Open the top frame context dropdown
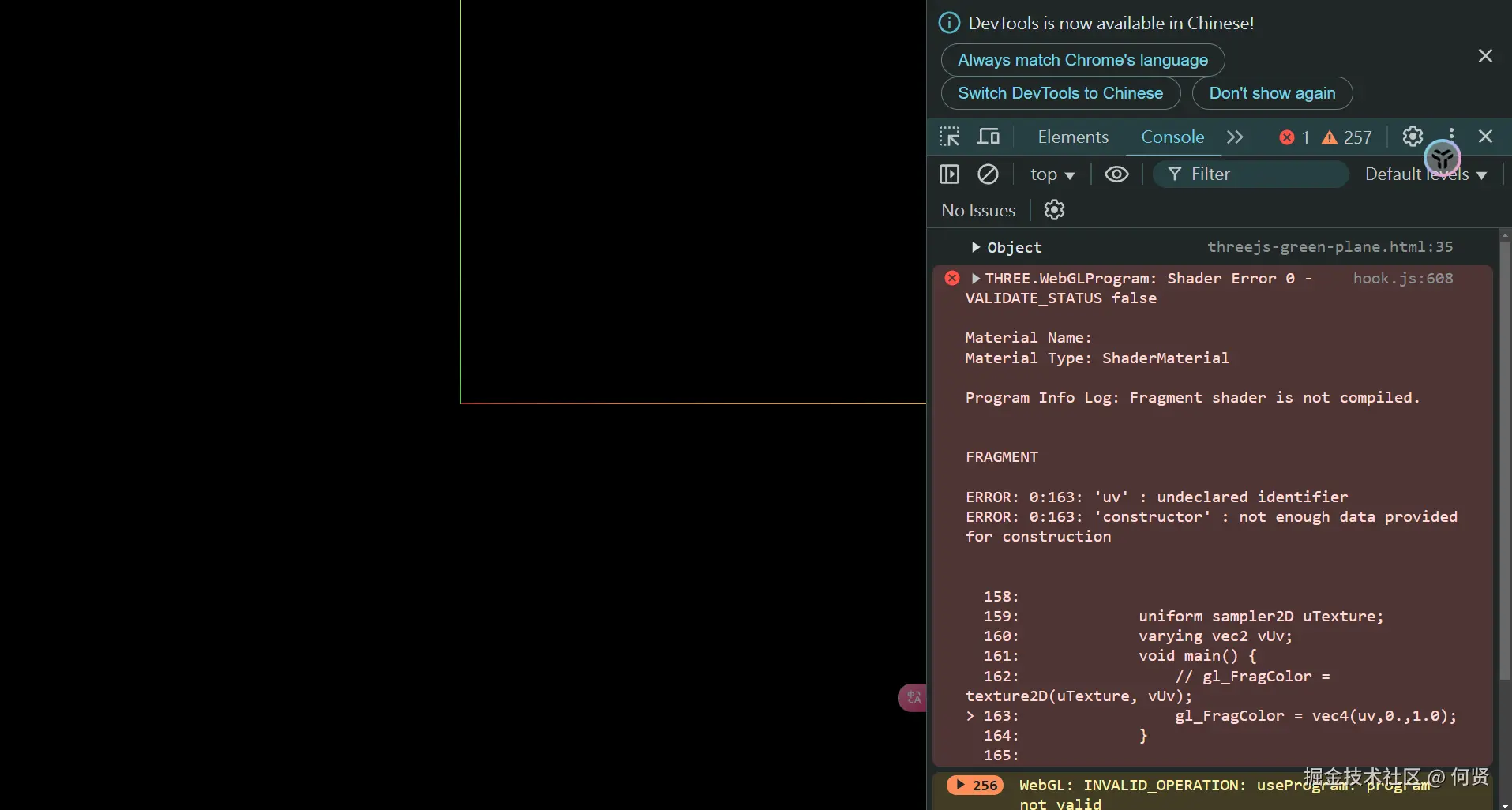The image size is (1512, 810). click(x=1052, y=174)
